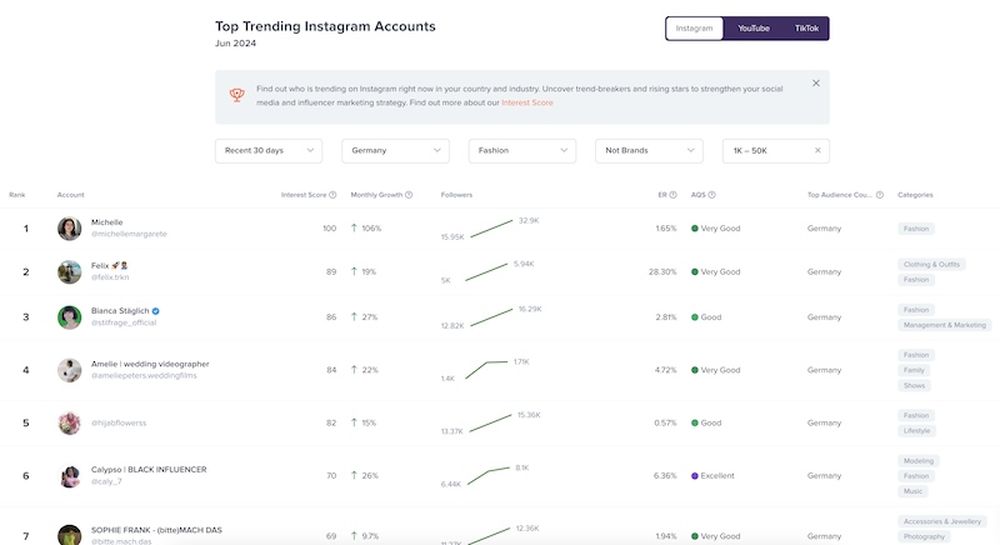
Task: Open Amelie | wedding videographer account
Action: (x=150, y=364)
